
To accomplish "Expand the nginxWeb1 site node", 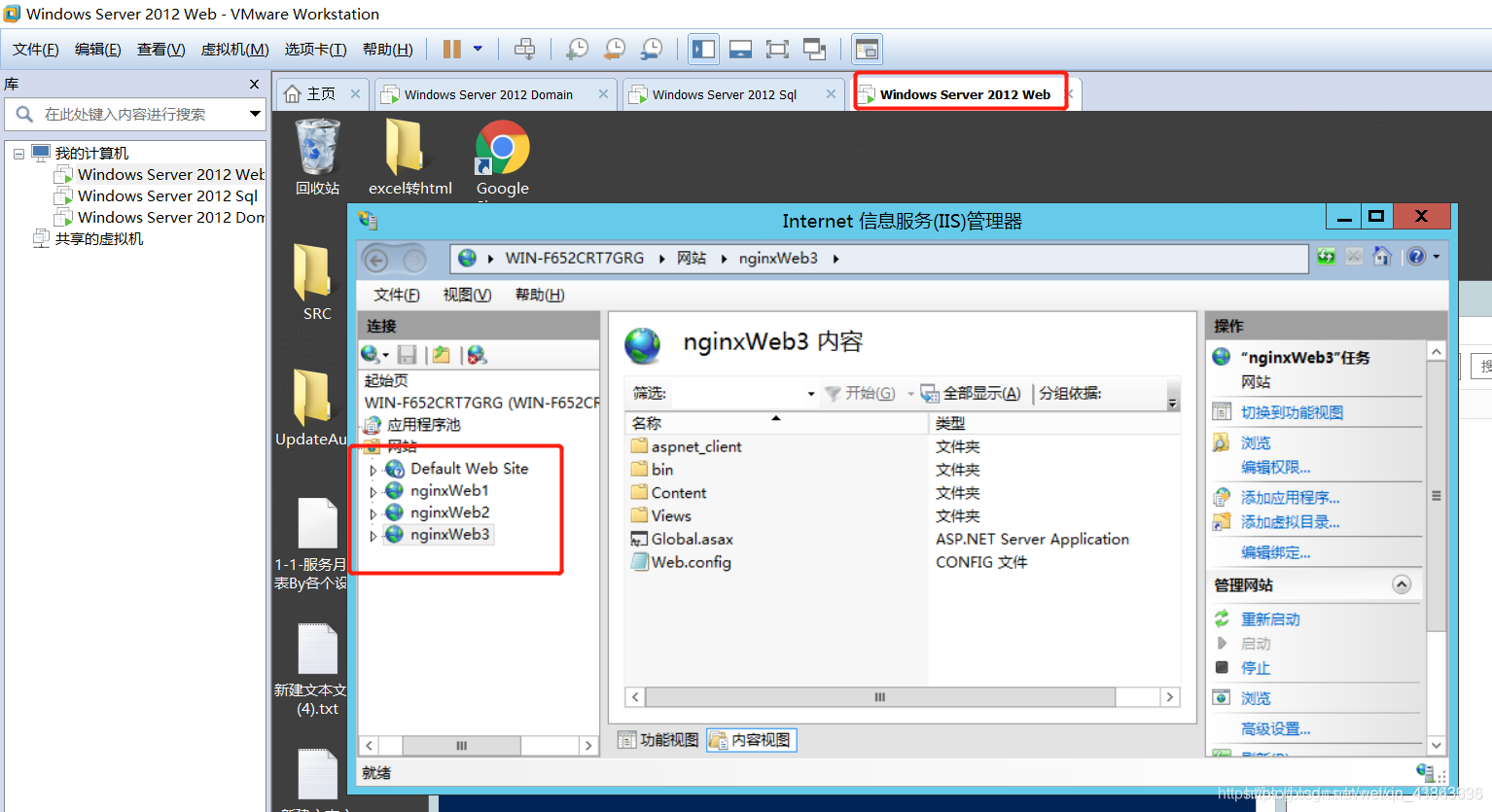I will pyautogui.click(x=373, y=492).
